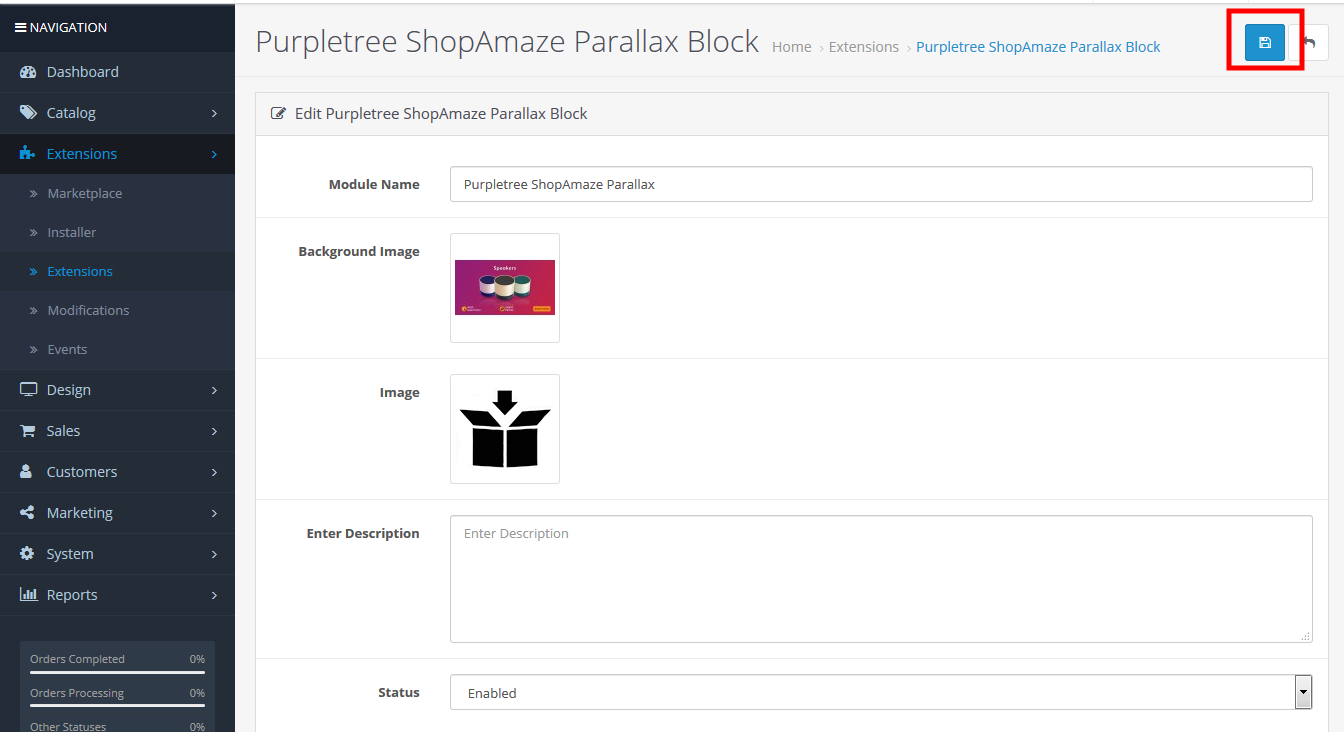Open the Status dropdown set to Enabled
The height and width of the screenshot is (732, 1344).
pos(881,692)
